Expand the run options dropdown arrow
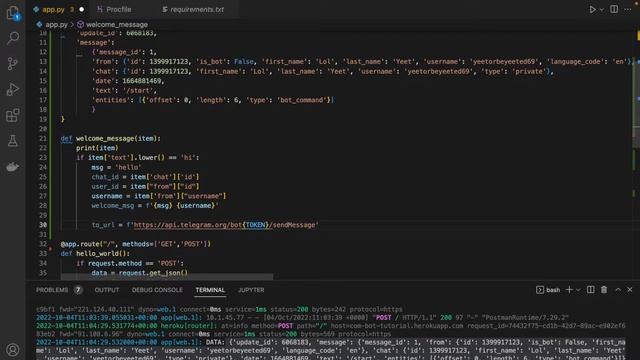Image resolution: width=640 pixels, height=360 pixels. point(602,9)
